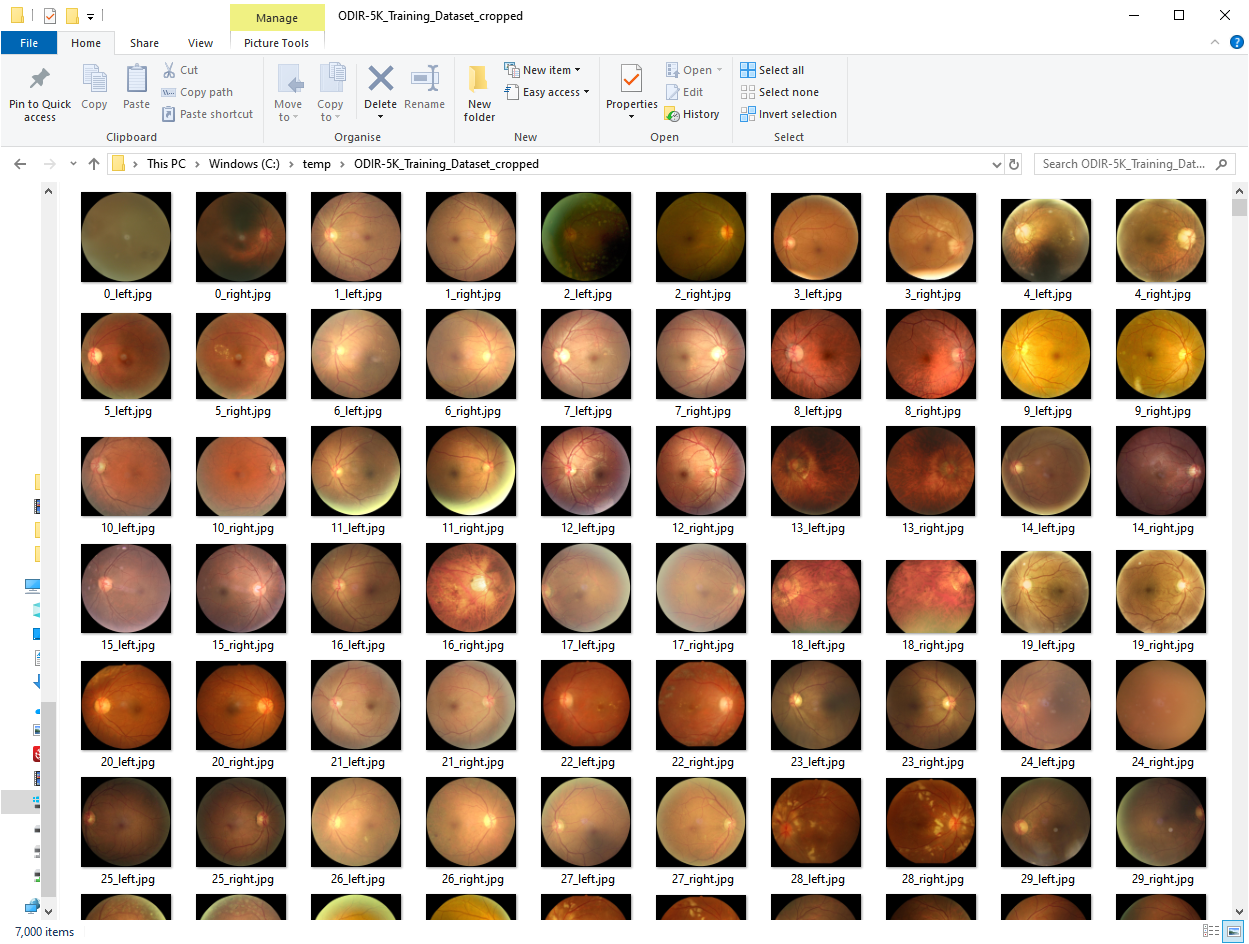
Task: Select the 4_right.jpg thumbnail
Action: click(1161, 240)
